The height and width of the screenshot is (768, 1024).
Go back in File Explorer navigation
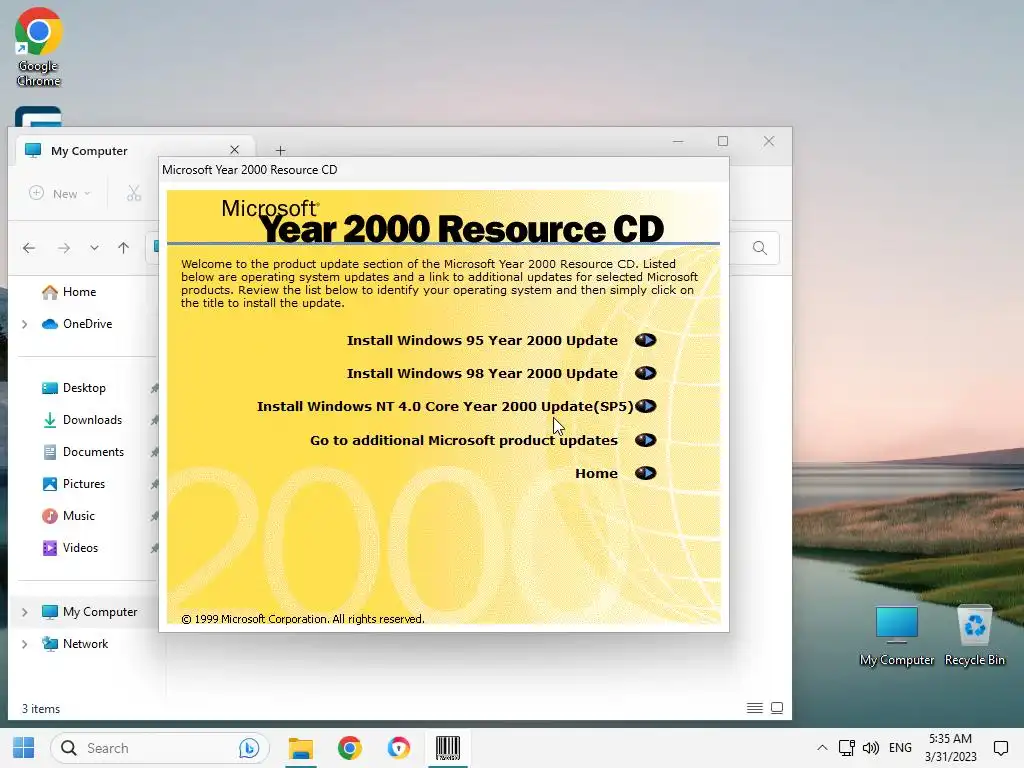[x=29, y=248]
